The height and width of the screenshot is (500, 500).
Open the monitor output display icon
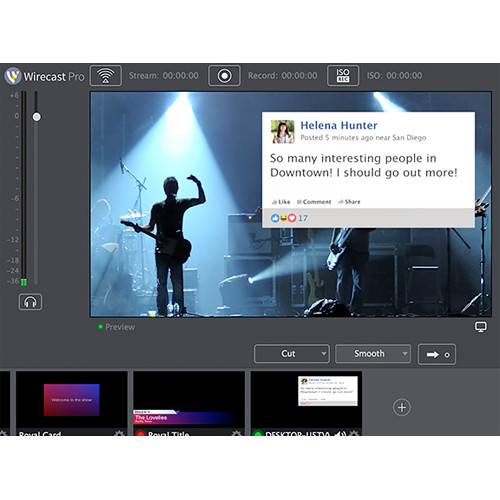[480, 327]
